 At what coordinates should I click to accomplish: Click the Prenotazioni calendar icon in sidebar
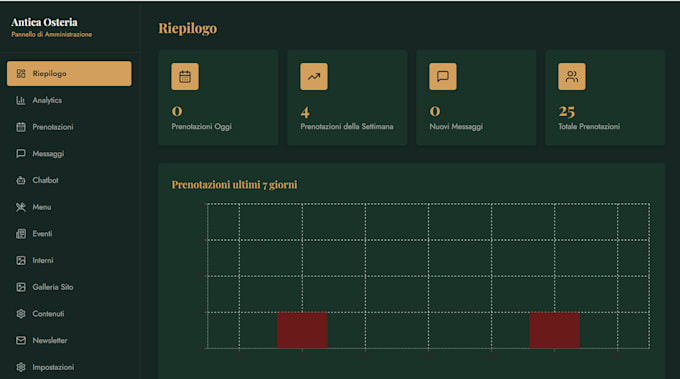click(21, 127)
